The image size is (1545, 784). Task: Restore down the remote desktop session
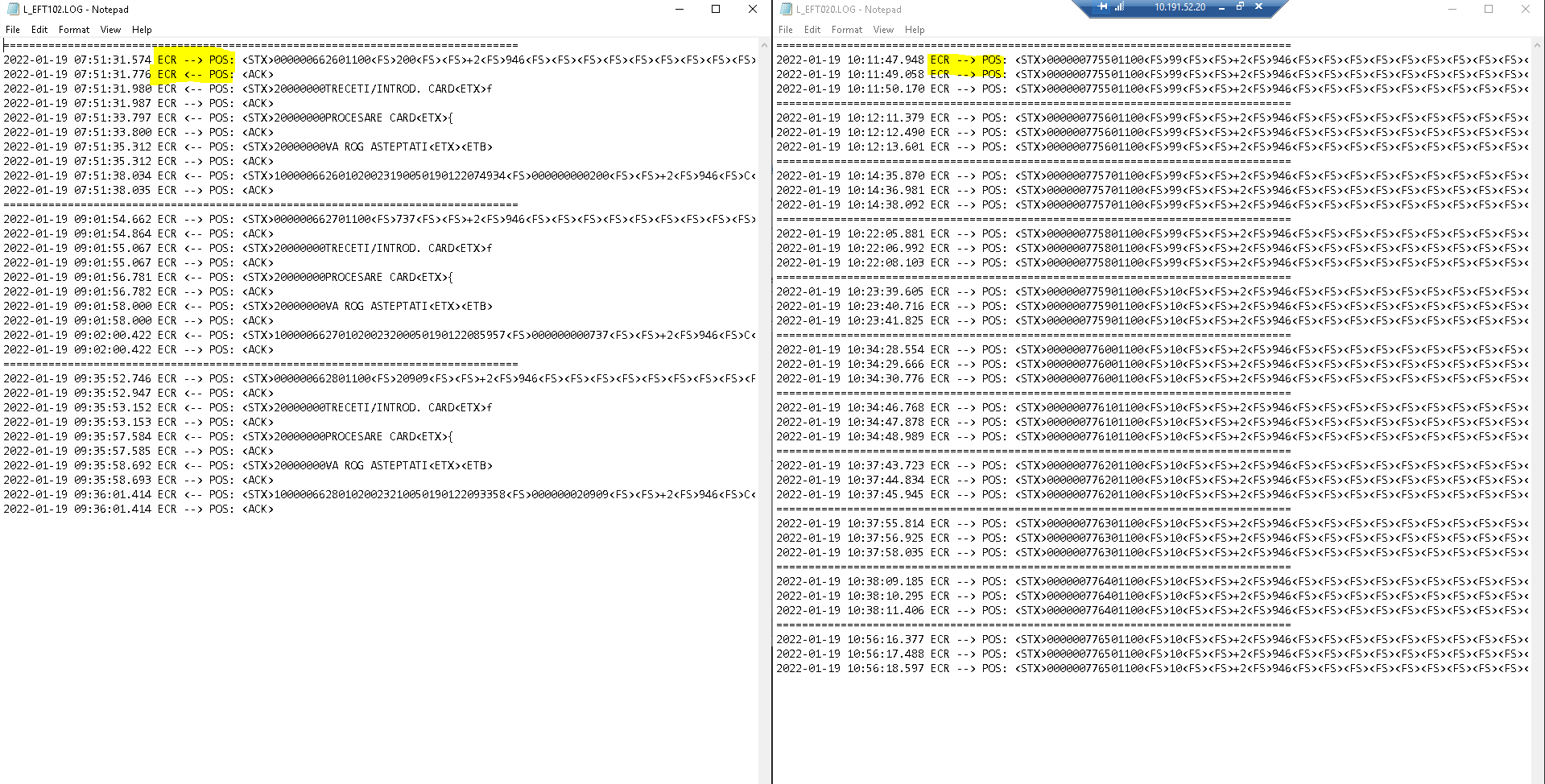(1240, 7)
